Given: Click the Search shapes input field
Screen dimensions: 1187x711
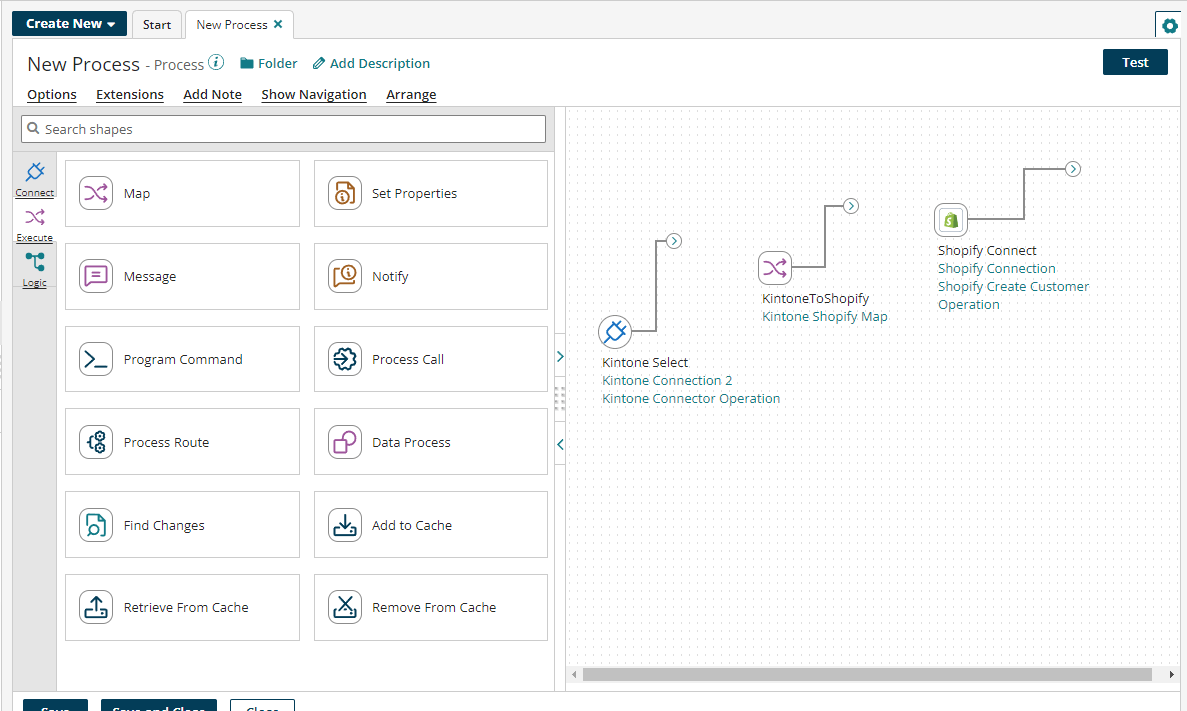Looking at the screenshot, I should [x=284, y=129].
